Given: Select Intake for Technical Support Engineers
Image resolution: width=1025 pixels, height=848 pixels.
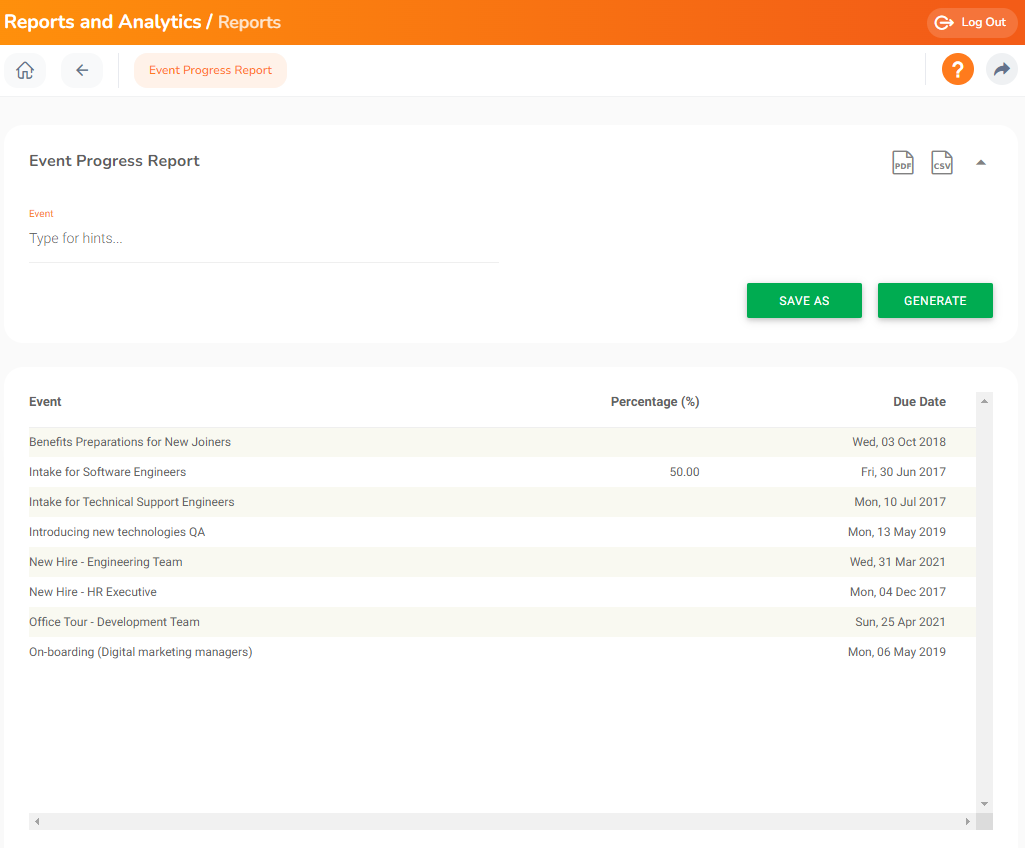Looking at the screenshot, I should coord(502,502).
